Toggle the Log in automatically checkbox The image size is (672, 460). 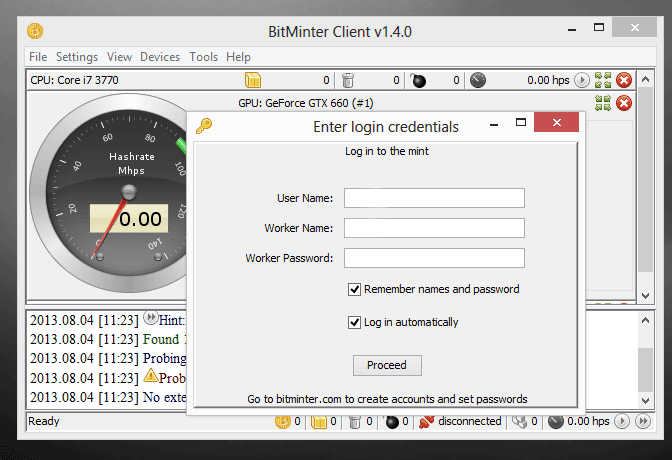pos(354,322)
